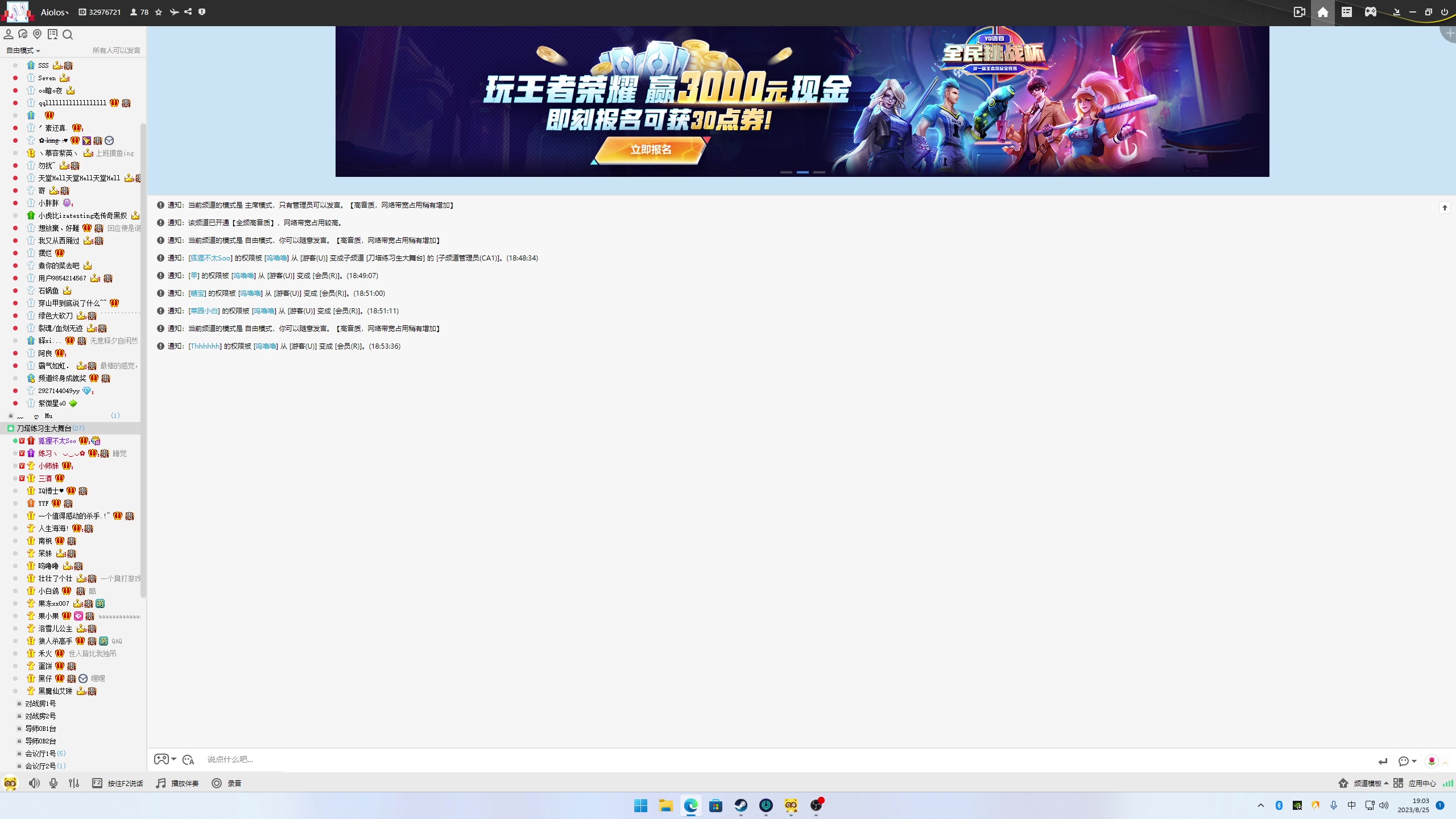Open the emoji text icon in chat bar
1456x819 pixels.
(189, 760)
